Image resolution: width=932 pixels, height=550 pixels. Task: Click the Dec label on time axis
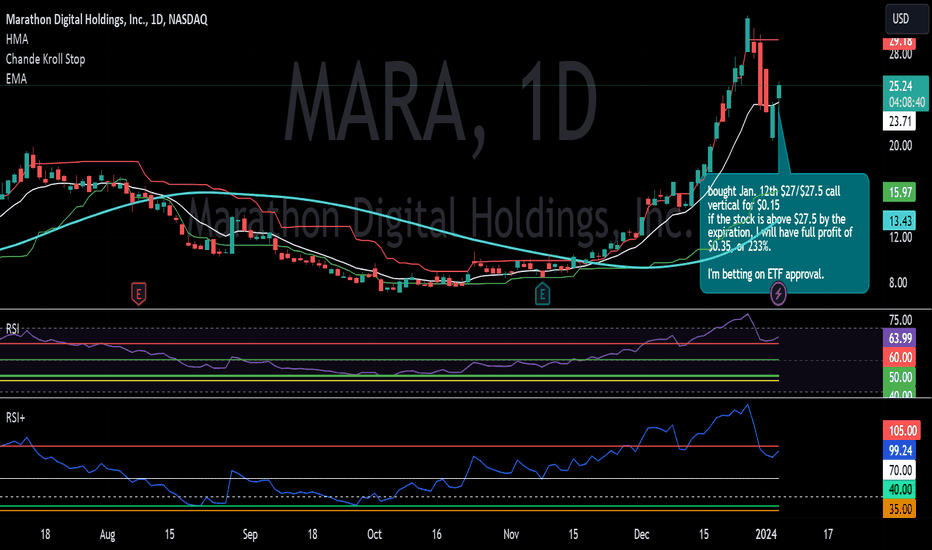[x=641, y=535]
